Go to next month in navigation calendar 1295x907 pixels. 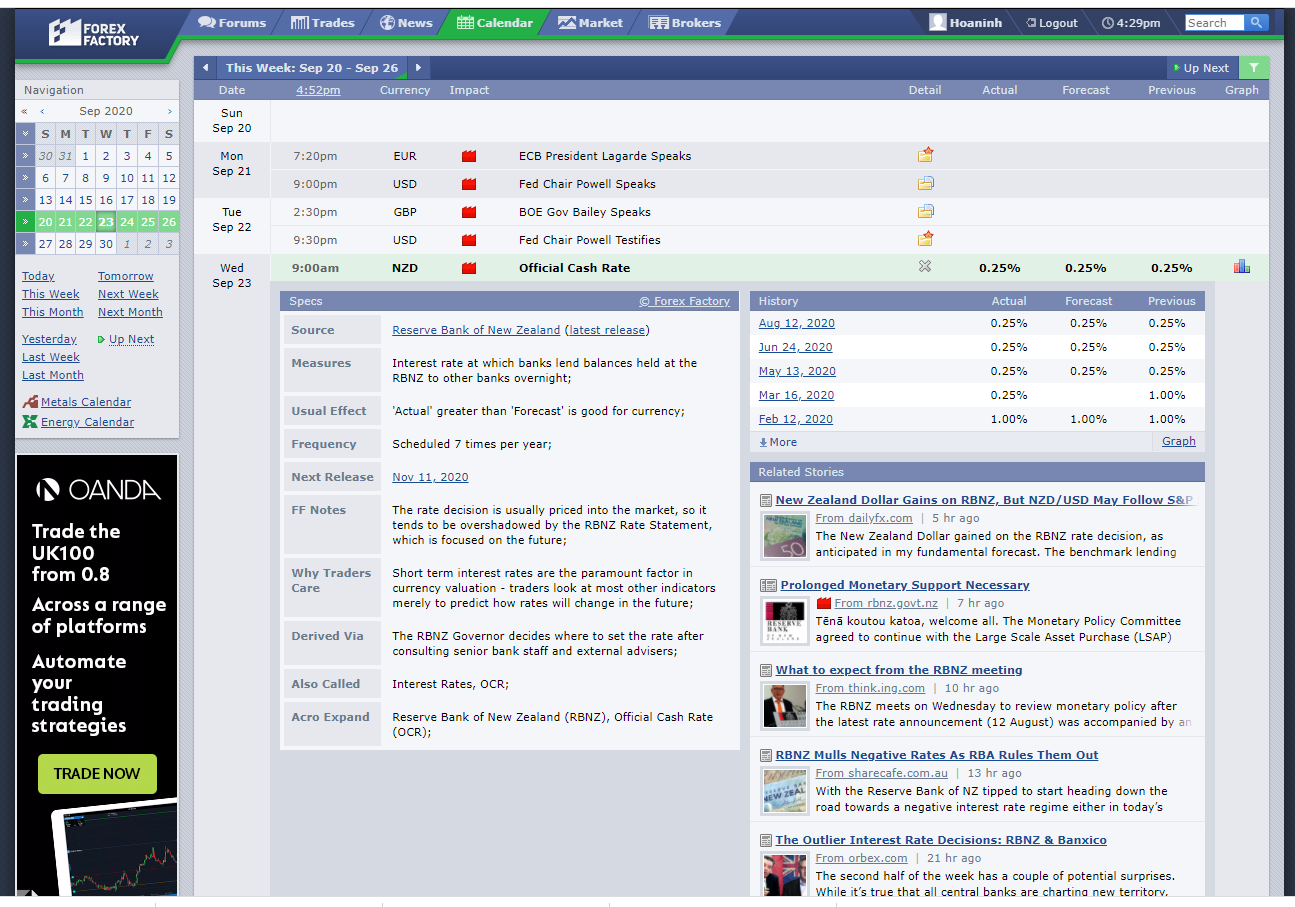[x=170, y=111]
